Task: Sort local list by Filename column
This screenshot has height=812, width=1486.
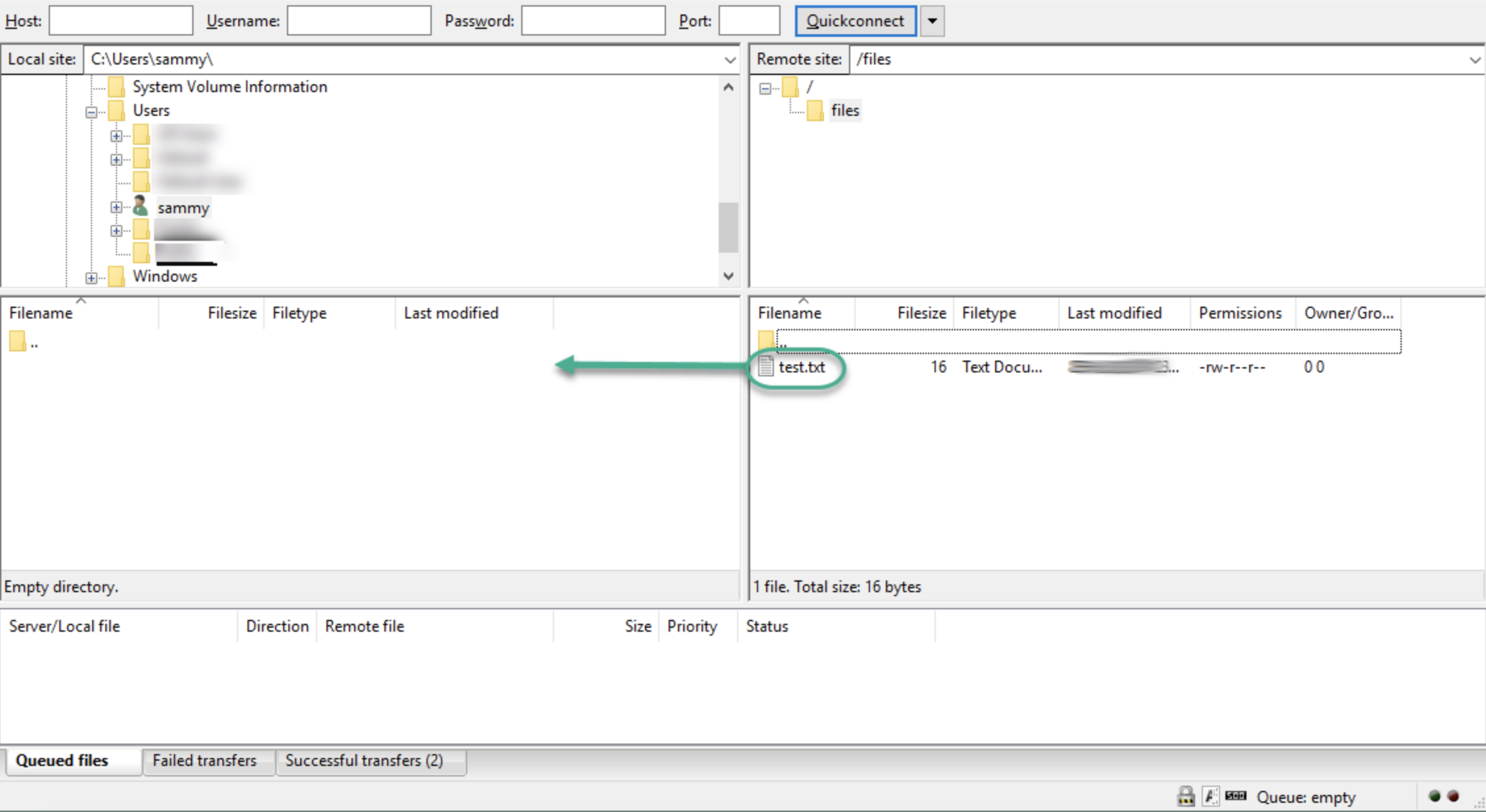Action: click(x=80, y=313)
